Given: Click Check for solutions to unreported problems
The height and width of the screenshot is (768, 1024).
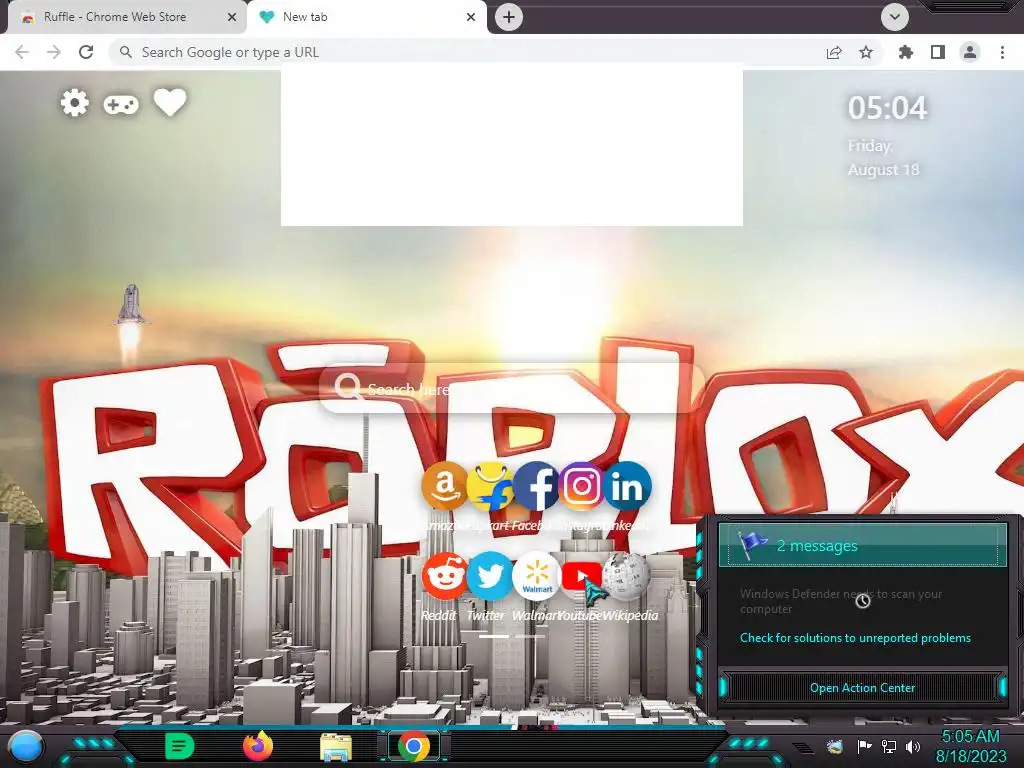Looking at the screenshot, I should 855,638.
